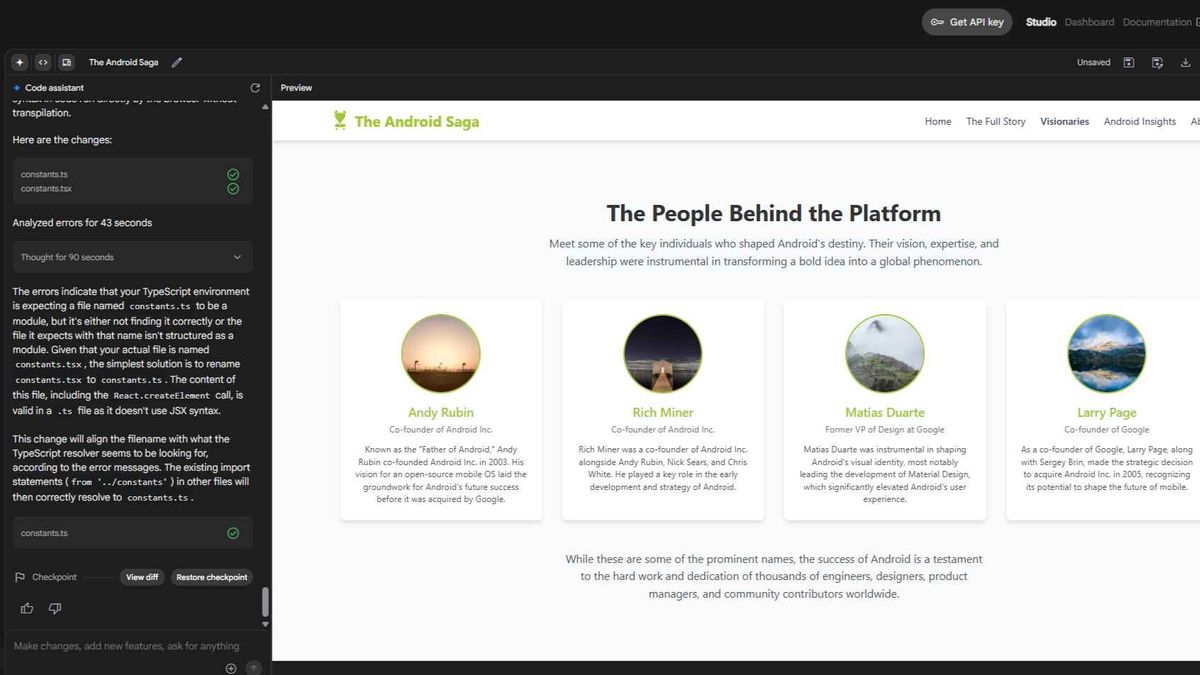1200x675 pixels.
Task: Click the Larry Page name heading
Action: [1107, 412]
